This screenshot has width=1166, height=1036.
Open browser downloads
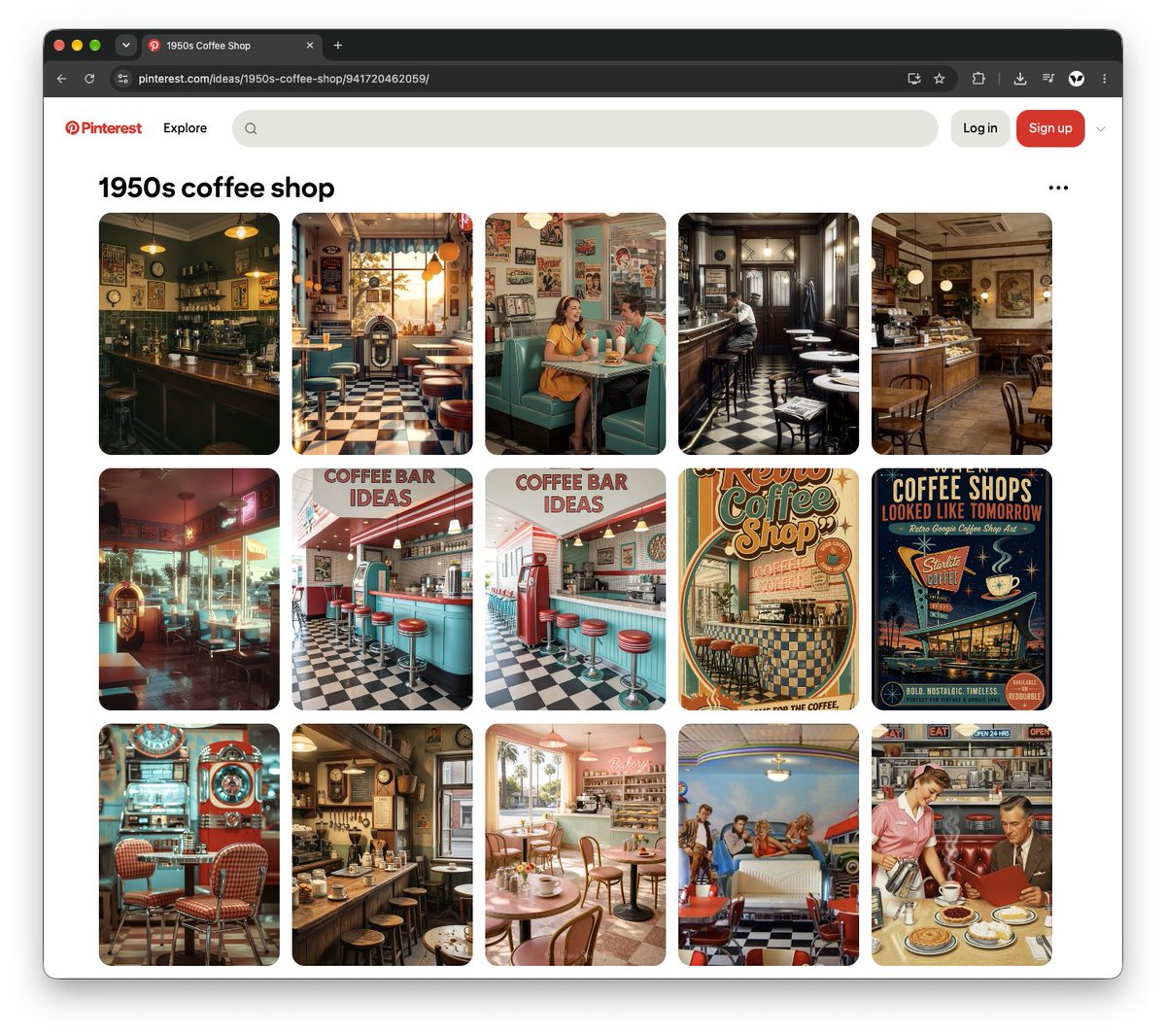1020,79
